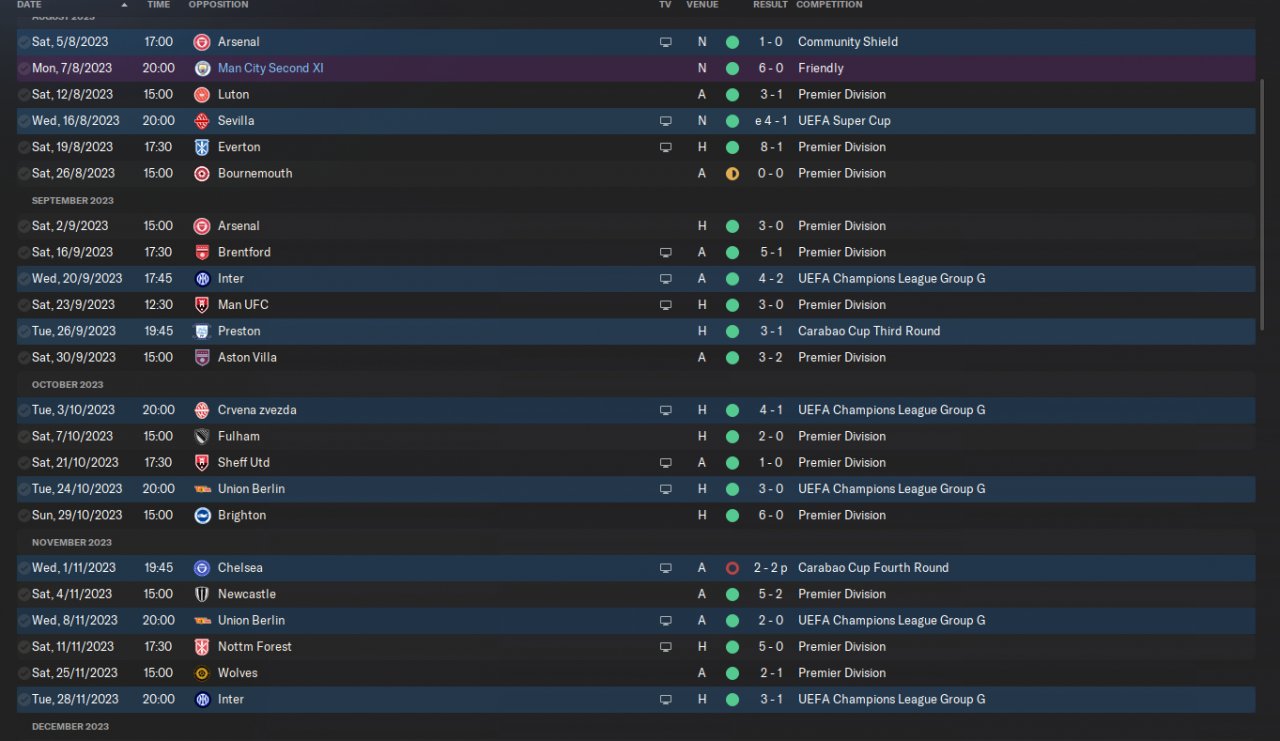Screen dimensions: 1280x741
Task: Toggle the checkmark beside Sat, 7/10/2023 Fulham
Action: point(24,437)
